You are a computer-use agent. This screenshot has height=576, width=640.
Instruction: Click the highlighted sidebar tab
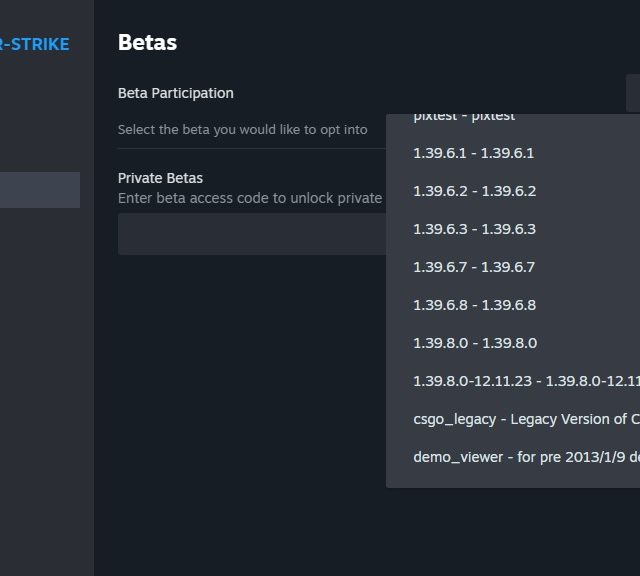[40, 190]
